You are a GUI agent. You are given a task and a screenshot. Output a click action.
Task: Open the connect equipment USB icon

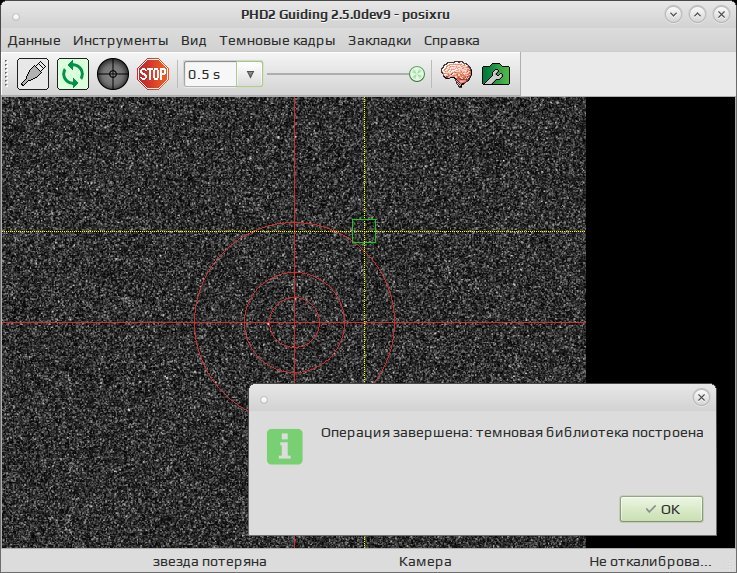pyautogui.click(x=33, y=74)
